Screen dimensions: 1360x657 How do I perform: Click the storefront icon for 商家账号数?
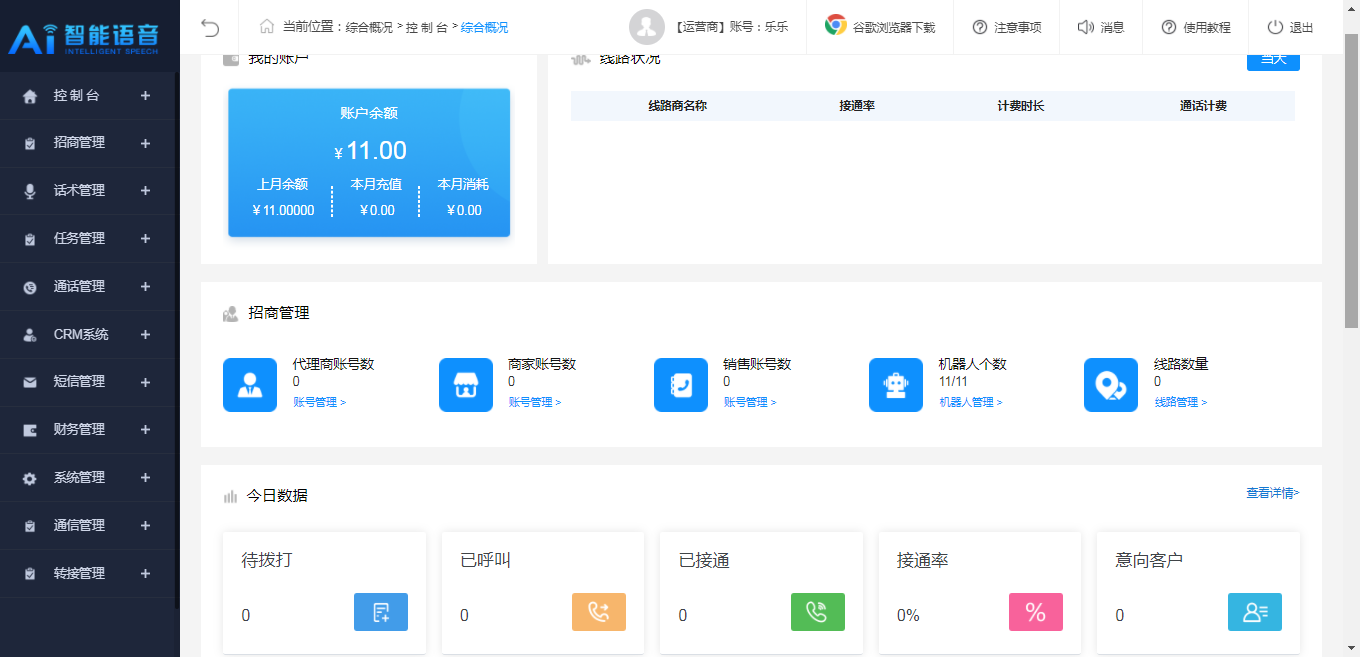point(466,385)
